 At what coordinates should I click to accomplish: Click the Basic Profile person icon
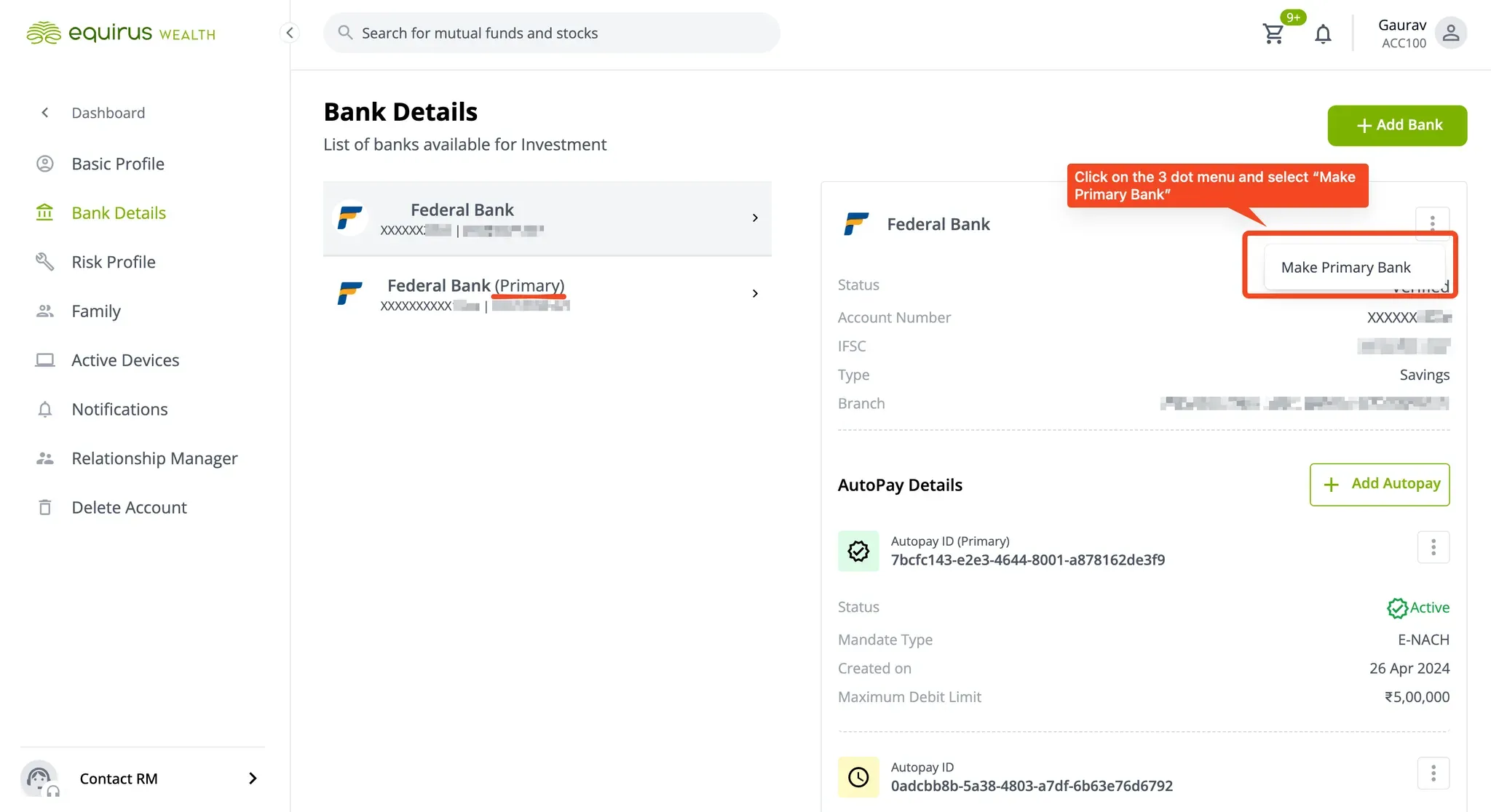[45, 164]
